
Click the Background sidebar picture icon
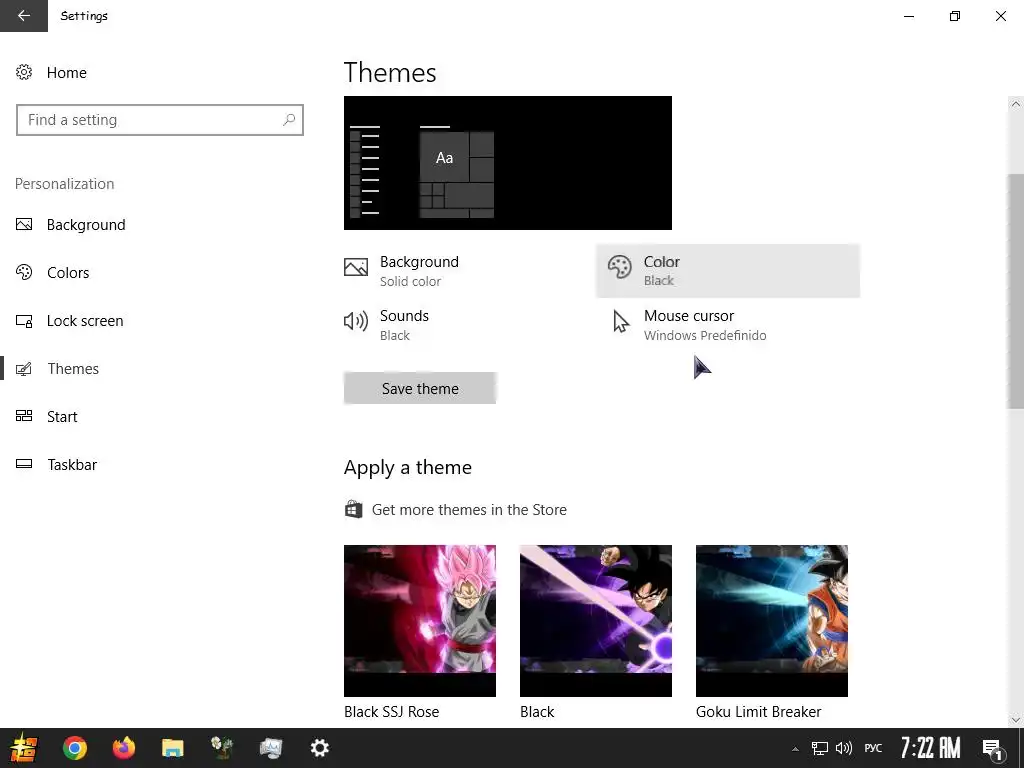click(24, 225)
